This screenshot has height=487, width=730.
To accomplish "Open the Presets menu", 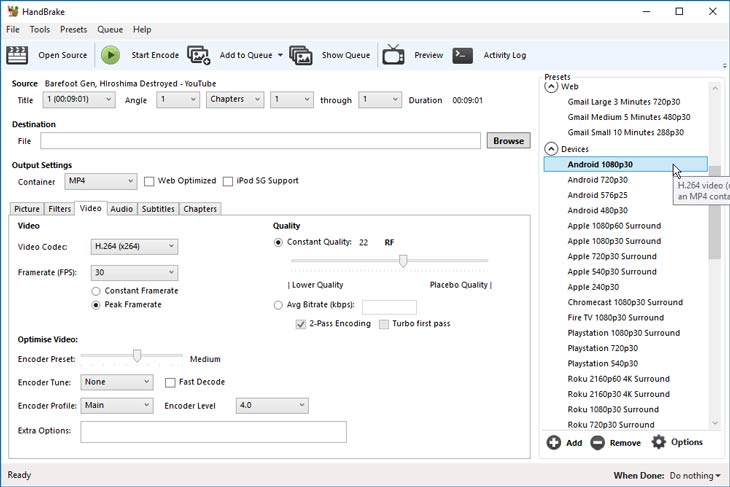I will pos(74,30).
